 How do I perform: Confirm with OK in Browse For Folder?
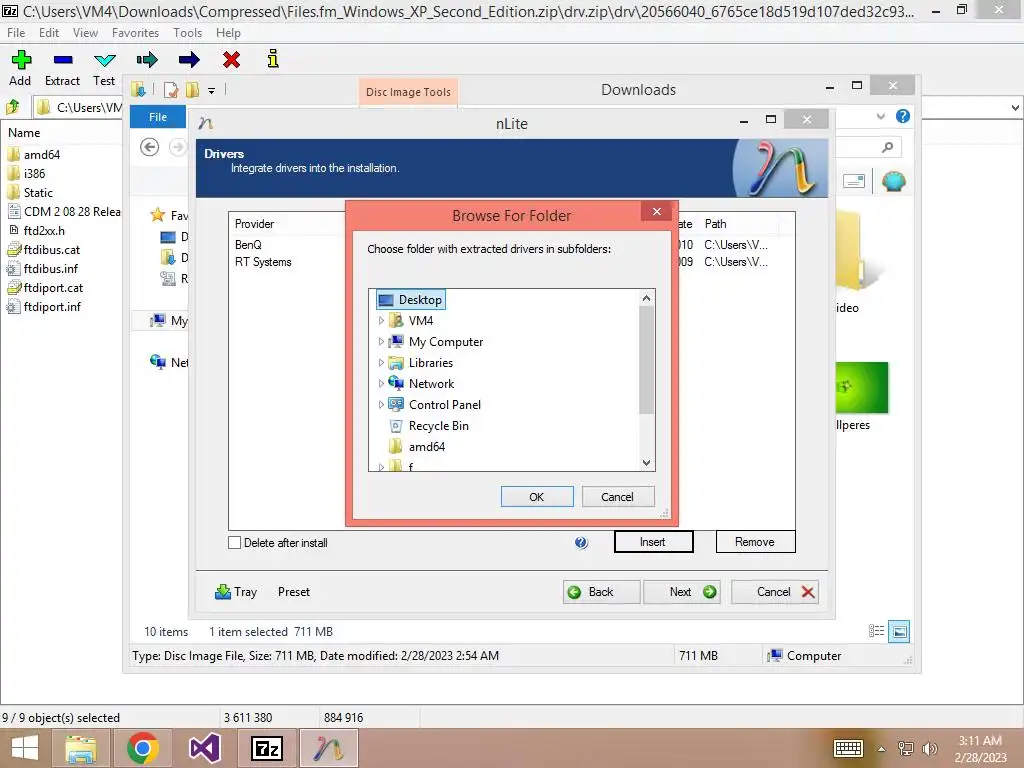537,496
